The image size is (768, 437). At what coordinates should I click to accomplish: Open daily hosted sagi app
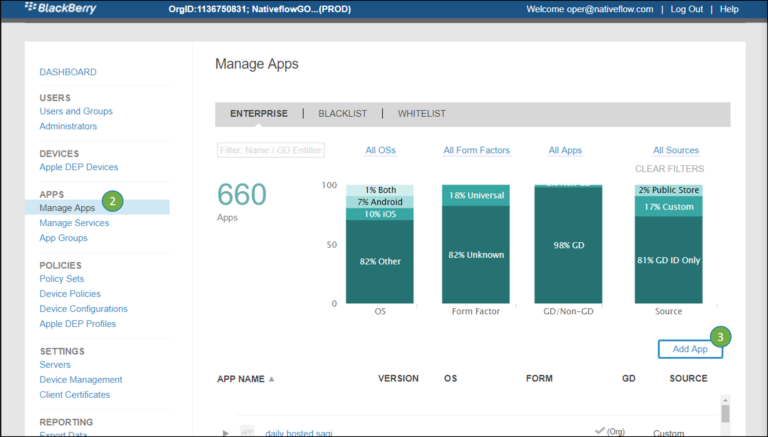tap(299, 433)
